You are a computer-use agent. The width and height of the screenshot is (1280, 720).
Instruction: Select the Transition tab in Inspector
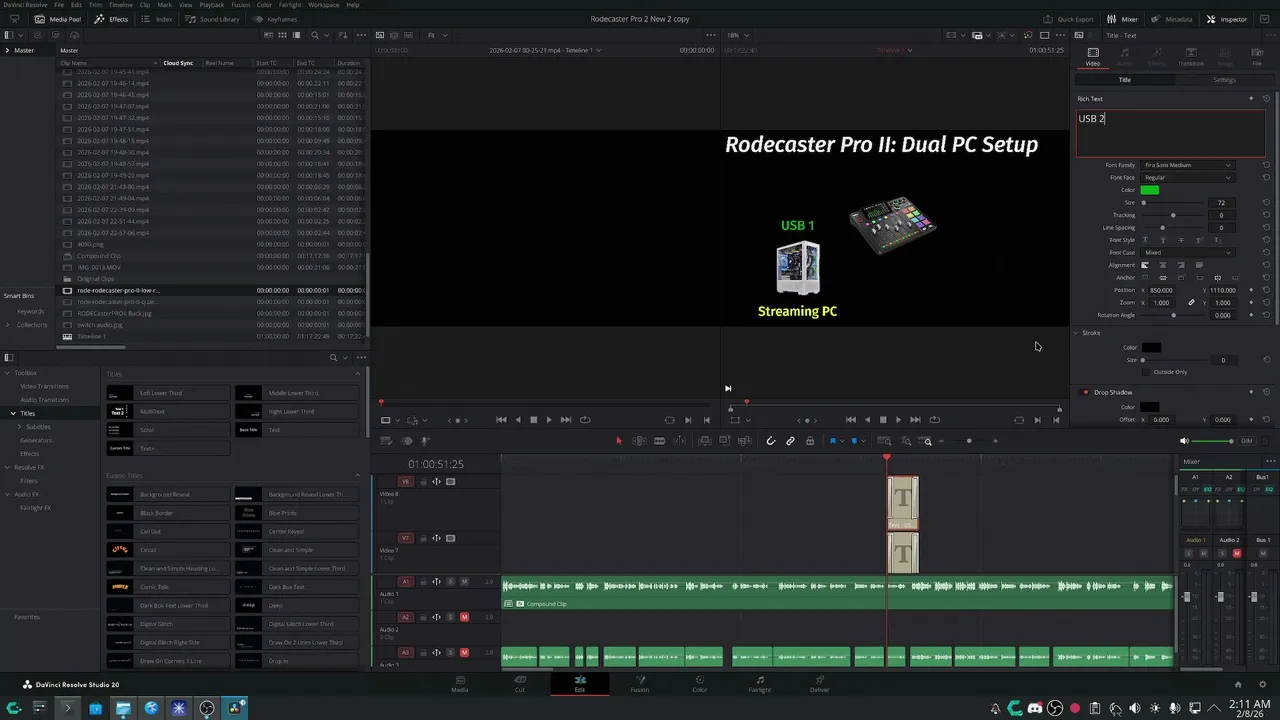click(1191, 57)
